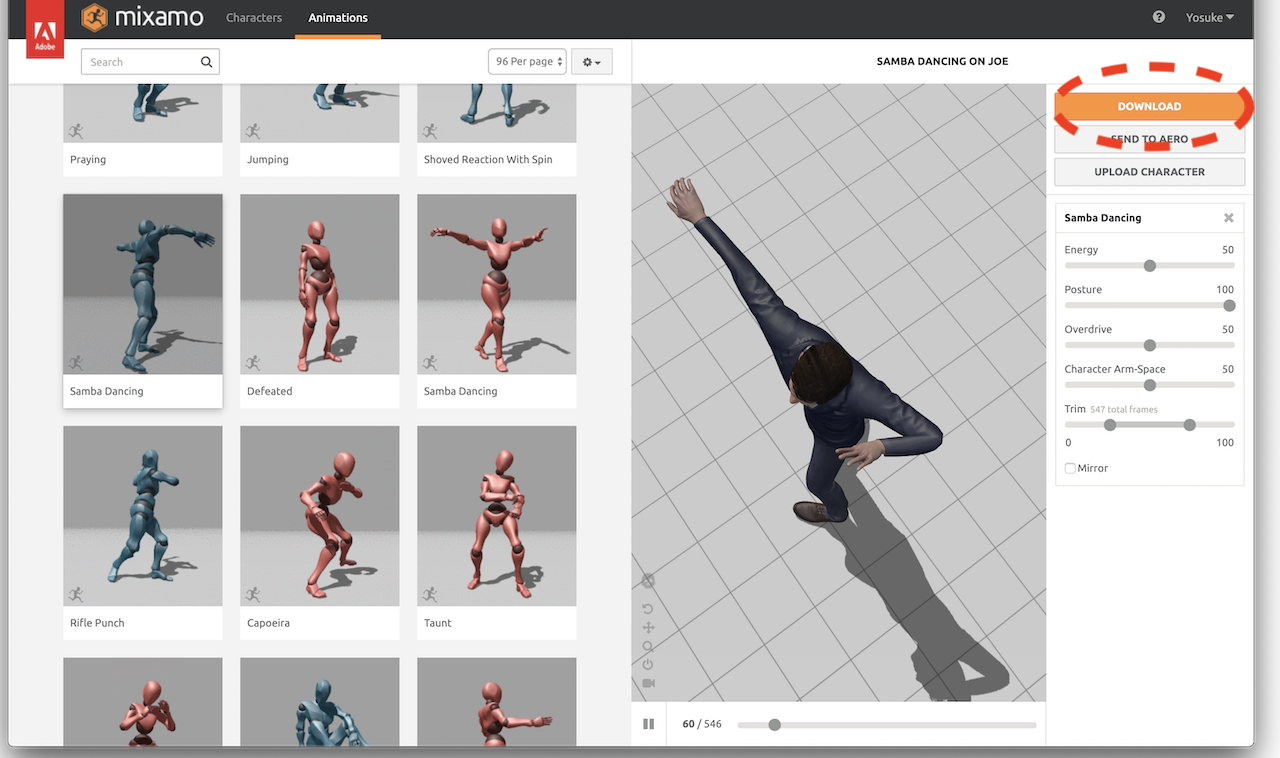Click running-man icon on Shoved Reaction thumbnail
Image resolution: width=1280 pixels, height=758 pixels.
click(430, 131)
